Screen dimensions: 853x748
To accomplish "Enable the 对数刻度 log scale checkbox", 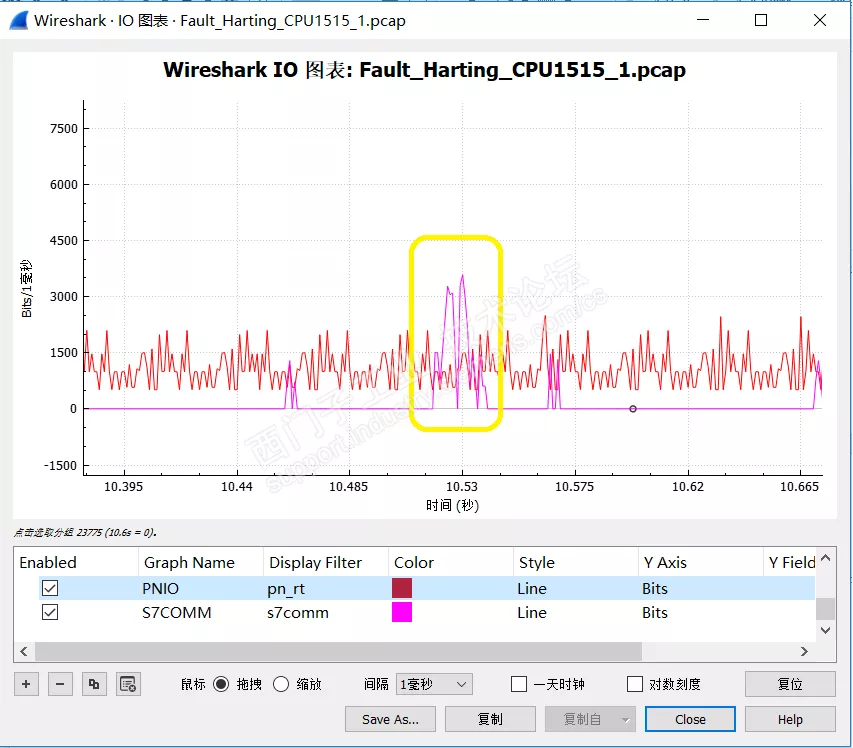I will [x=635, y=684].
